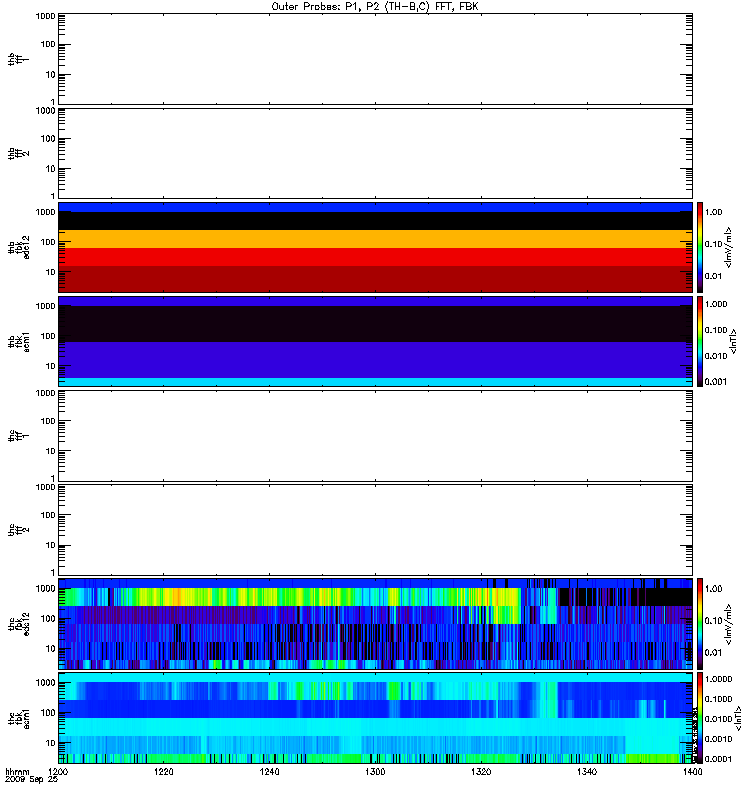Click the dark red bottom band in thb edc12
750x800 pixels.
coord(375,279)
